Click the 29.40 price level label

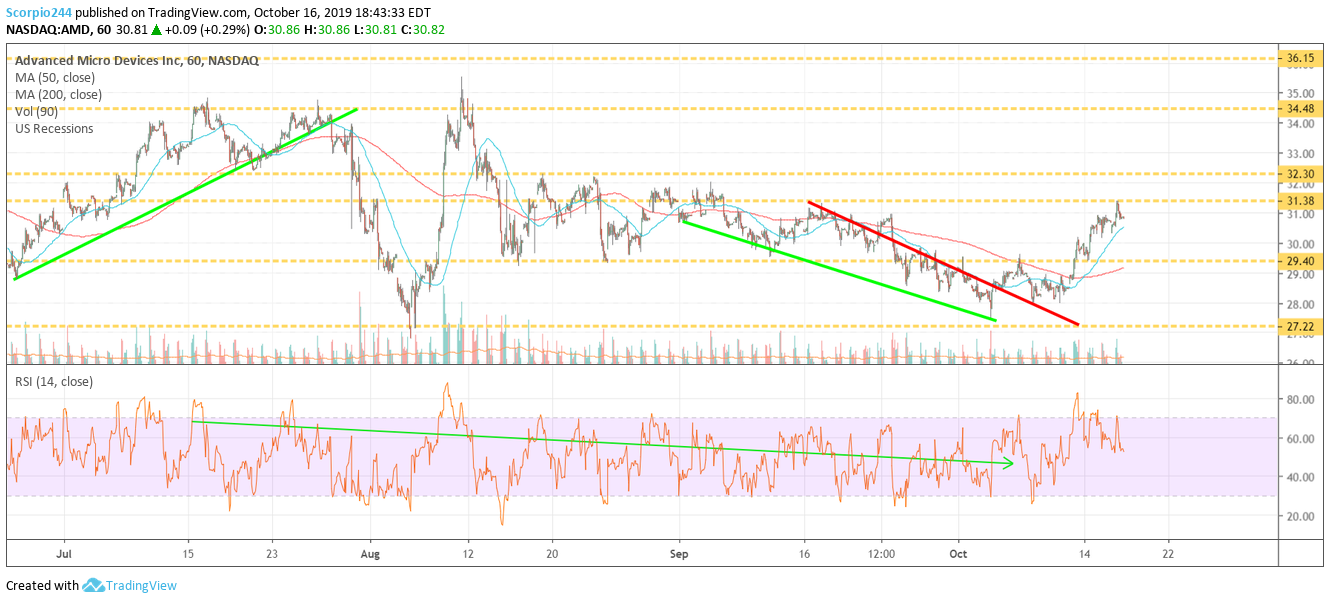pos(1300,260)
